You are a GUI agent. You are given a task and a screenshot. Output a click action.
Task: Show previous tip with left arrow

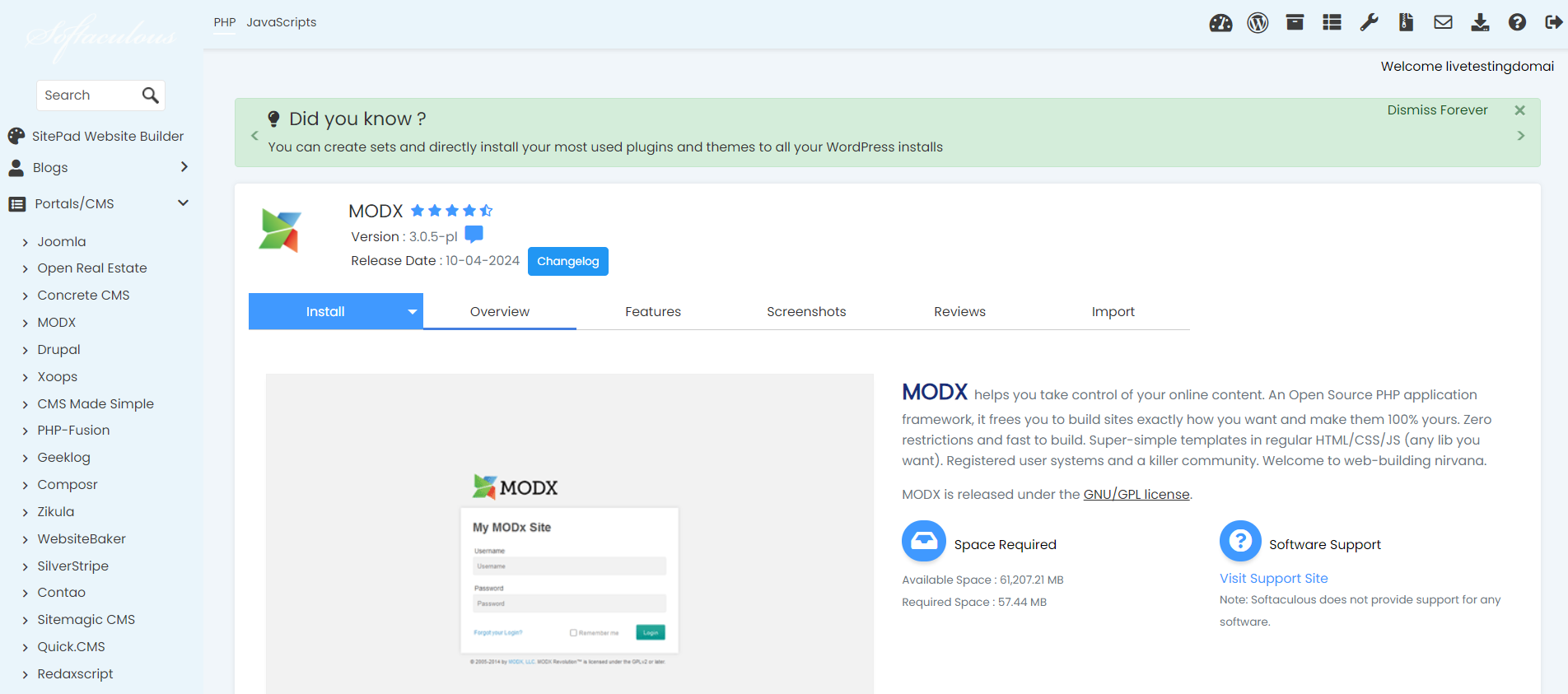pos(254,136)
